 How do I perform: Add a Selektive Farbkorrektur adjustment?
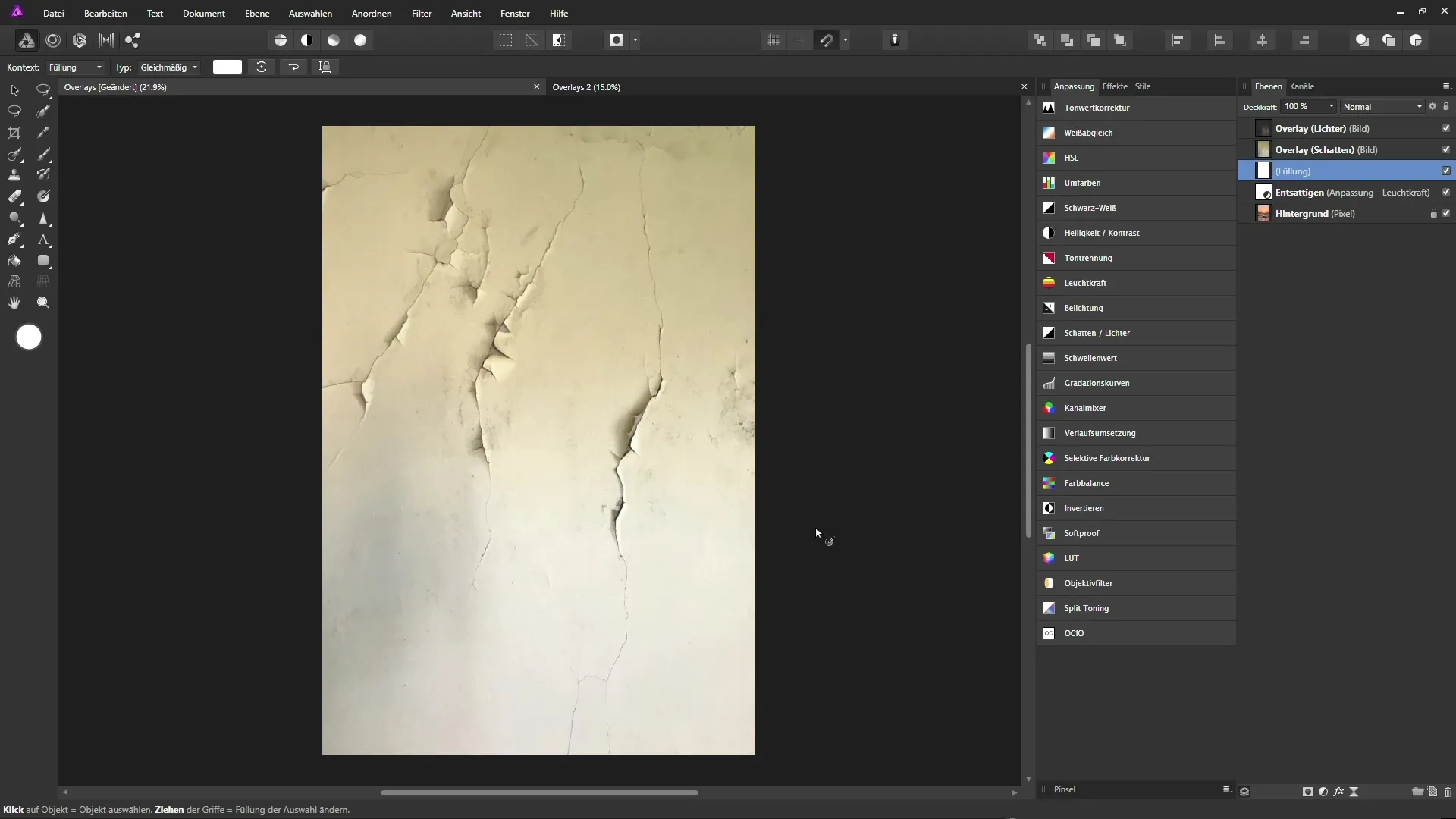pos(1136,458)
